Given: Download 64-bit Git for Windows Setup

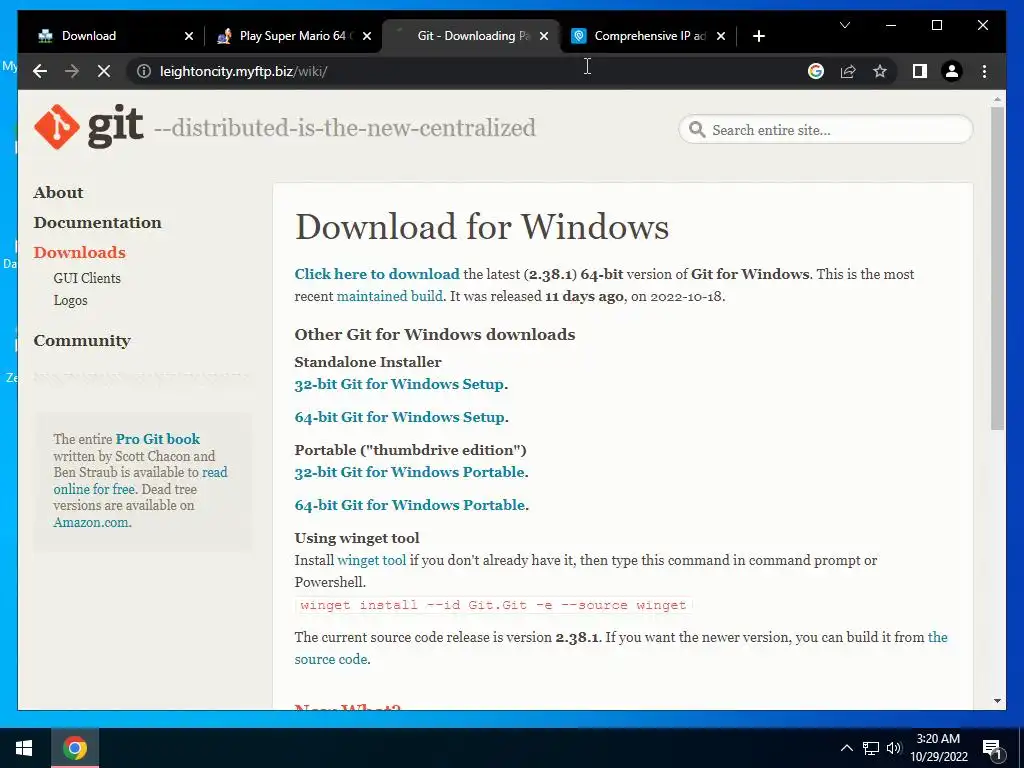Looking at the screenshot, I should 399,417.
